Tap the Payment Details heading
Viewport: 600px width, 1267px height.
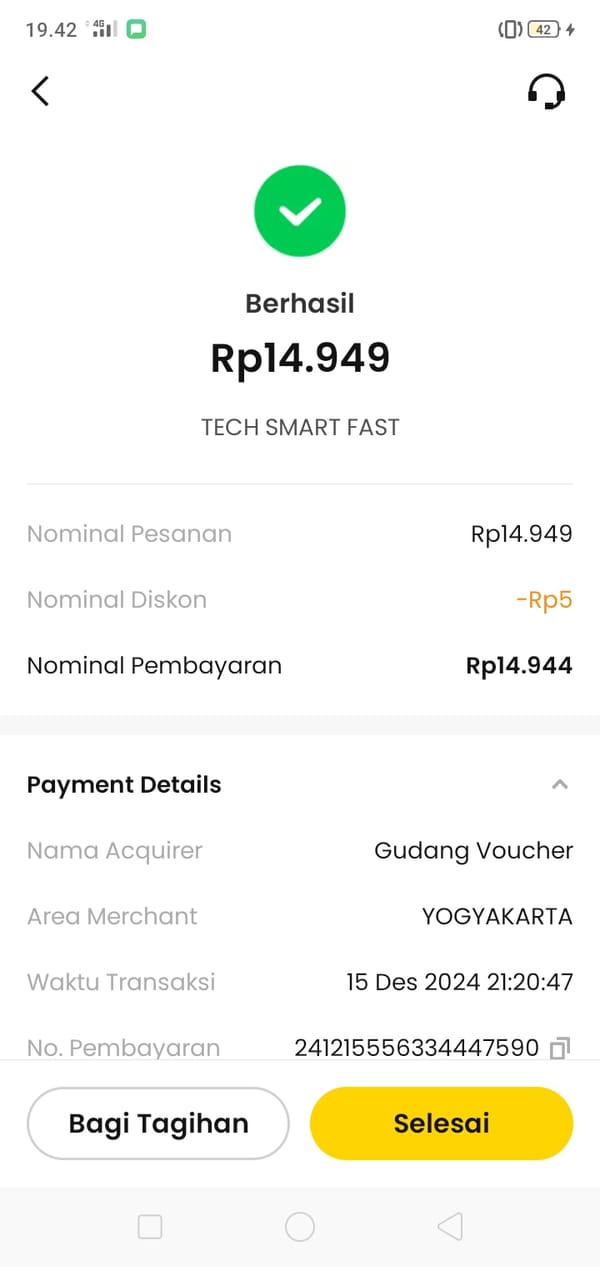pyautogui.click(x=124, y=785)
